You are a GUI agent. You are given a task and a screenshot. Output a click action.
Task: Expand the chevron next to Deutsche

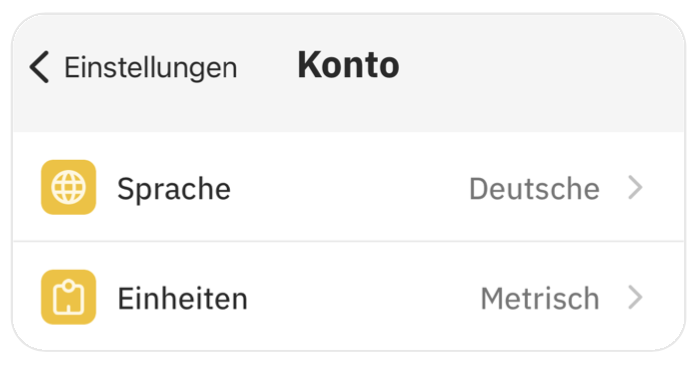click(635, 187)
